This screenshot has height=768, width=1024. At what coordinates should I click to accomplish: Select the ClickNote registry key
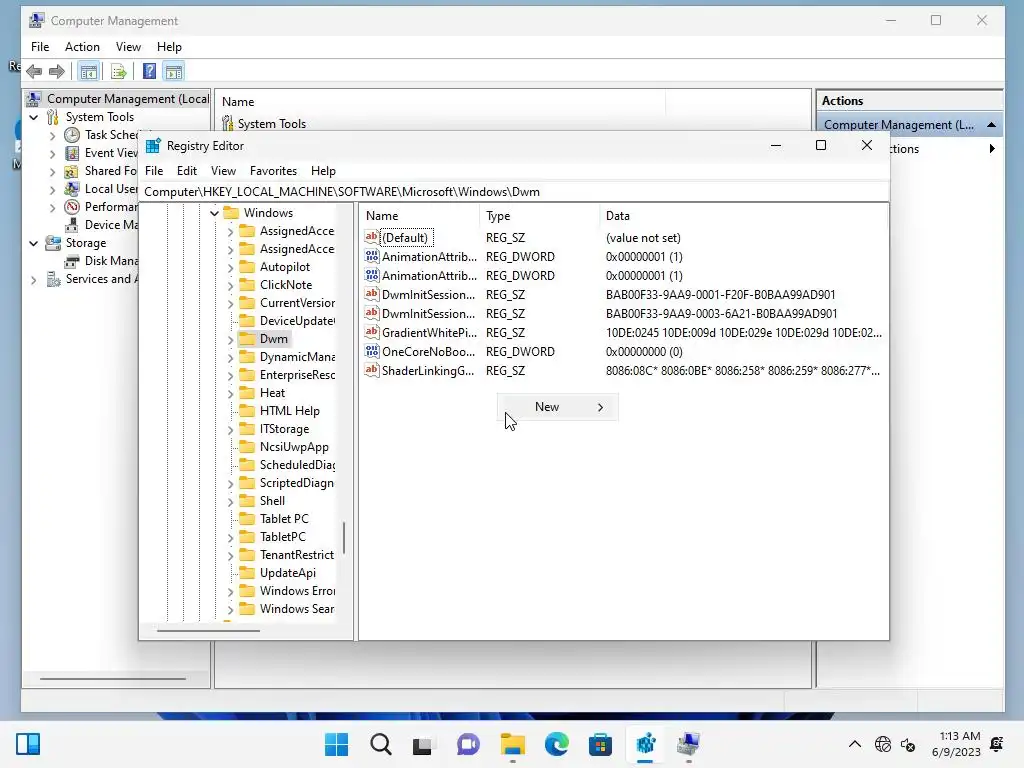click(x=285, y=285)
